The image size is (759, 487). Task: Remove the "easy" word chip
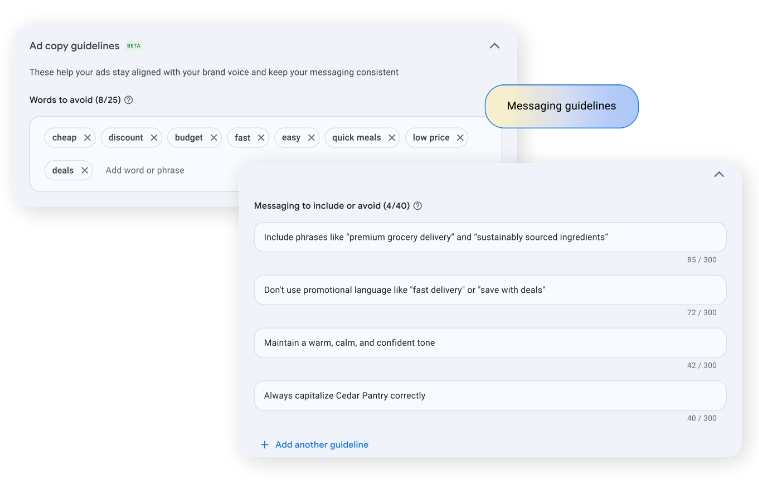tap(311, 138)
